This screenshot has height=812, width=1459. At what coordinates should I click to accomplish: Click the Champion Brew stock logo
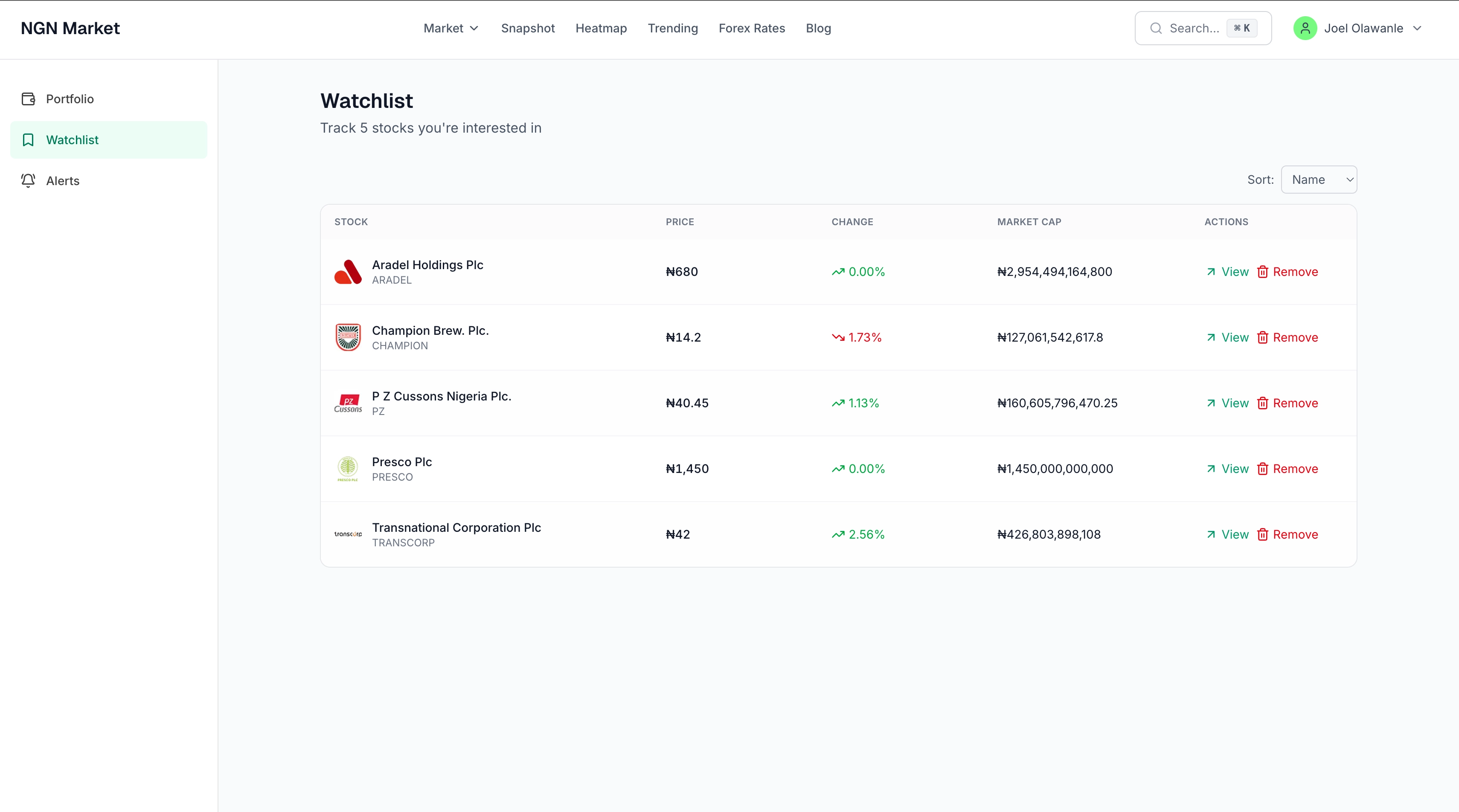point(347,337)
